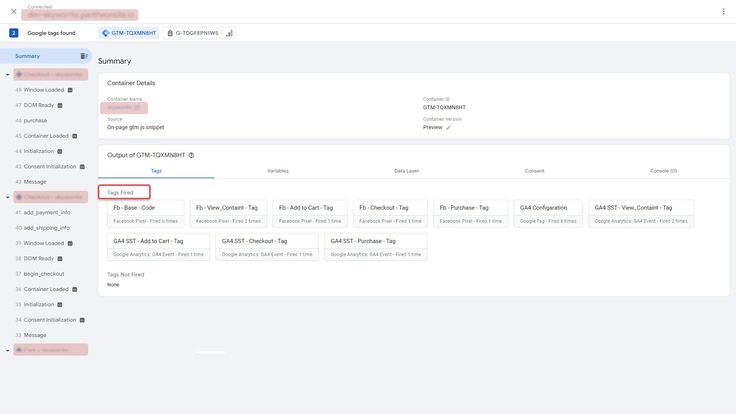The image size is (736, 414).
Task: Collapse the last page group below 33 Message
Action: coord(8,350)
